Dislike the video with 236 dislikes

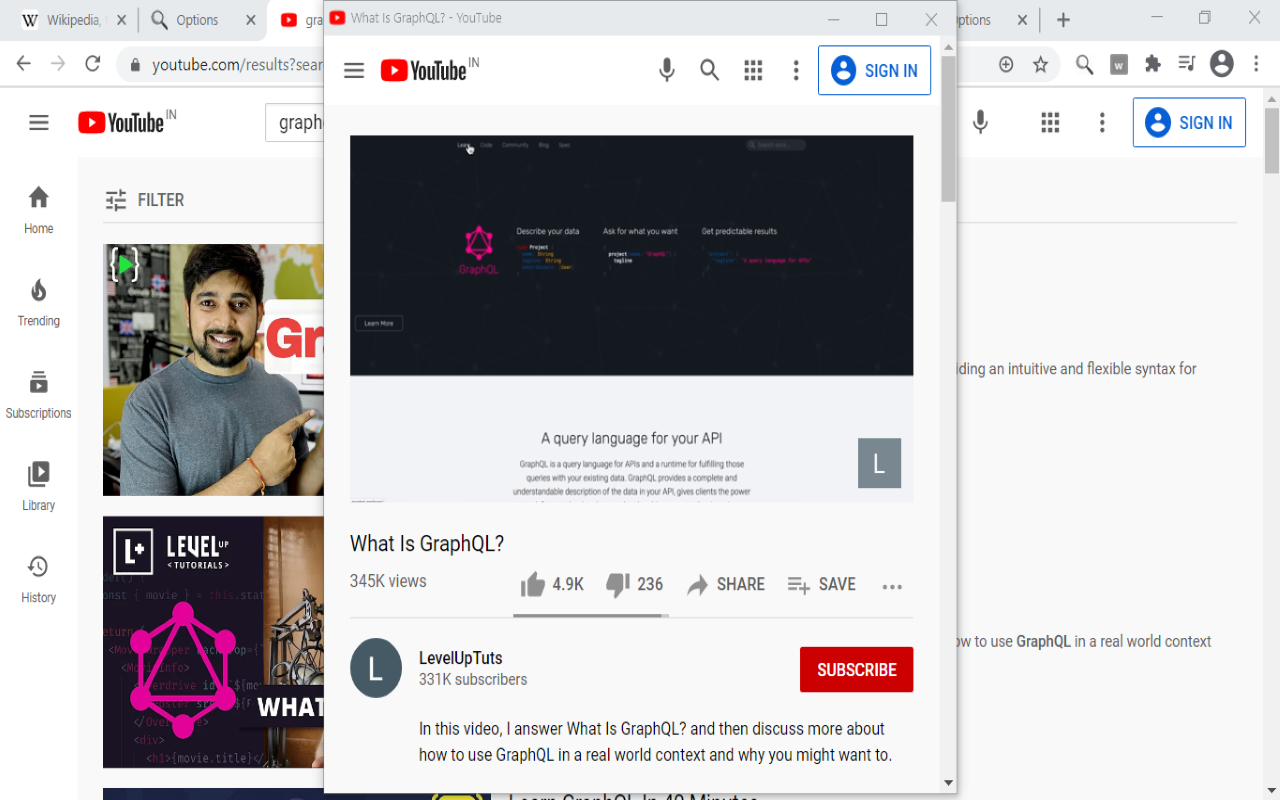tap(635, 585)
